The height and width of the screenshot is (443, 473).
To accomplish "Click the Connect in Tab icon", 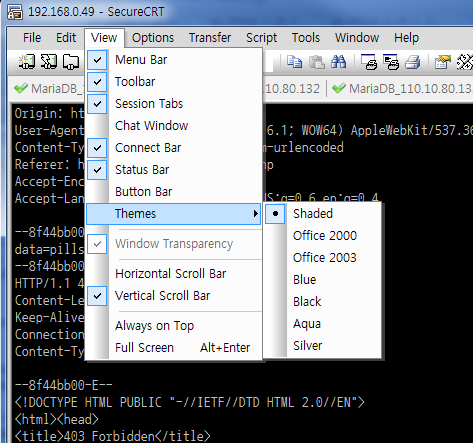I will 71,62.
